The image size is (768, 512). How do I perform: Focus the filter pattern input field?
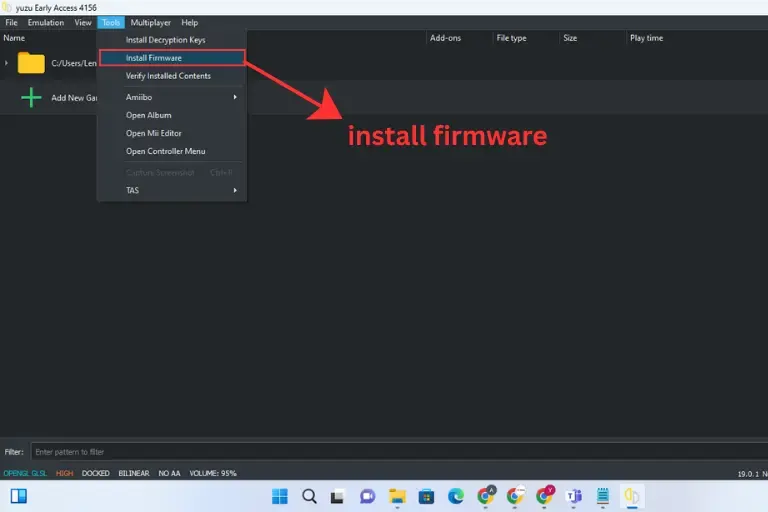coord(399,452)
